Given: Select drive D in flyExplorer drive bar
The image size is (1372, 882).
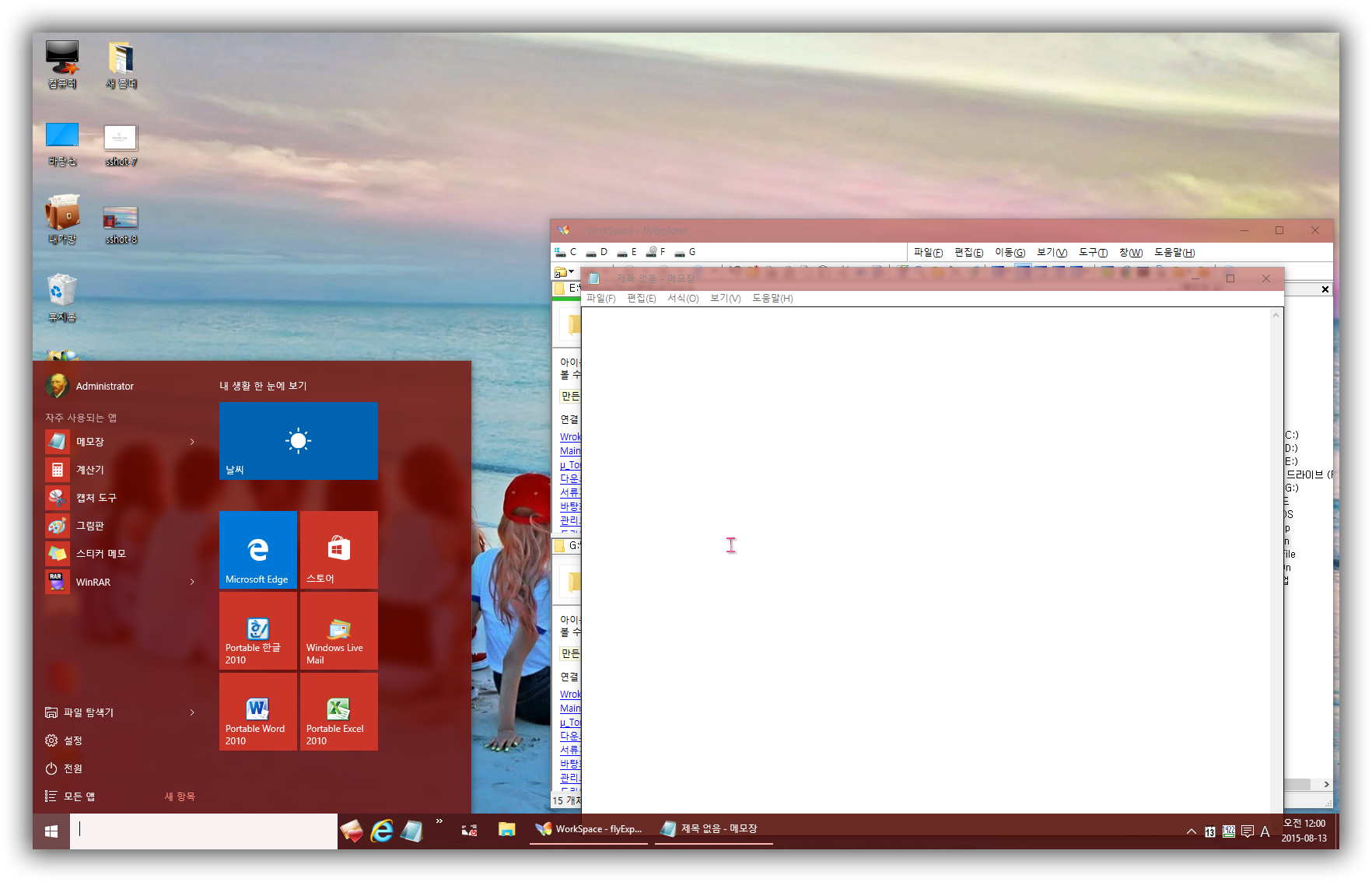Looking at the screenshot, I should [x=597, y=252].
